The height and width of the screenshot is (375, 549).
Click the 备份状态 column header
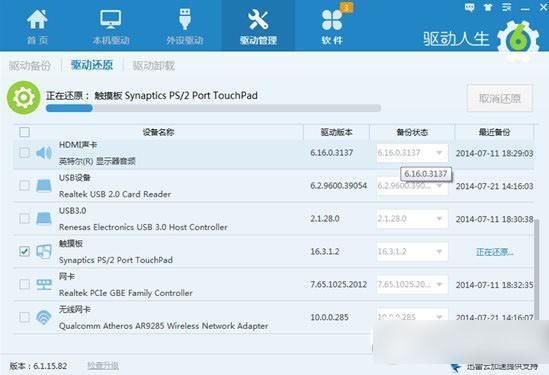click(412, 132)
